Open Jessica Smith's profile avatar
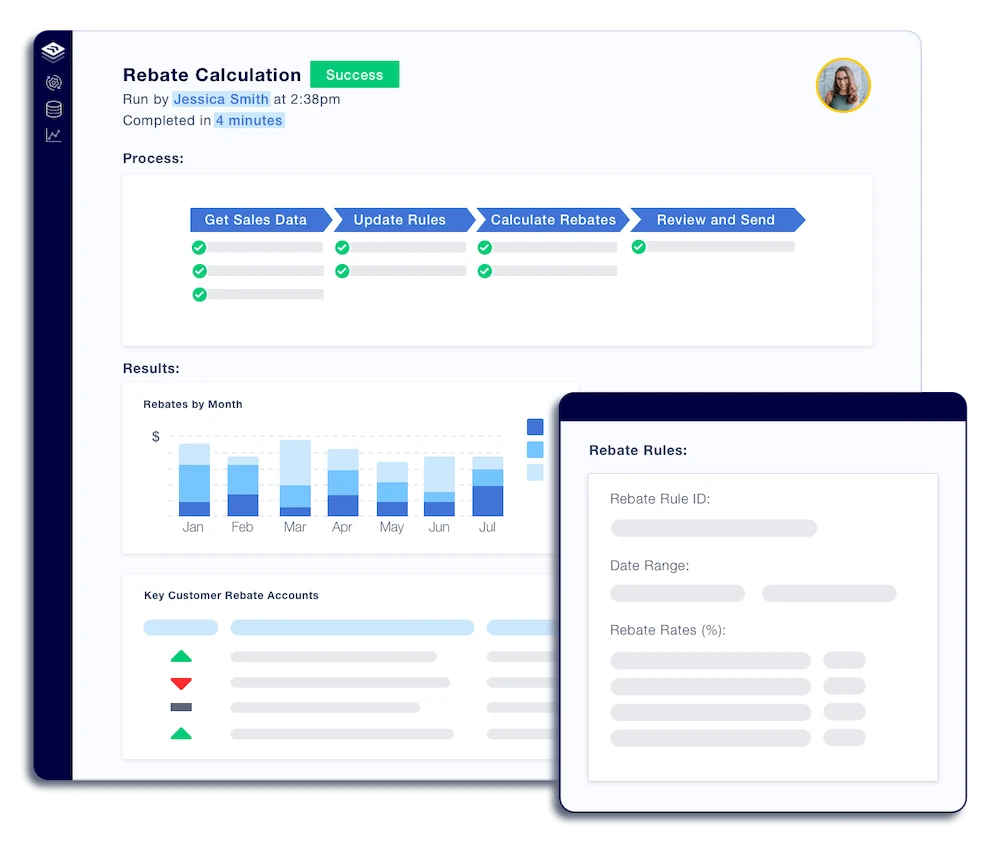This screenshot has width=1000, height=844. 843,86
